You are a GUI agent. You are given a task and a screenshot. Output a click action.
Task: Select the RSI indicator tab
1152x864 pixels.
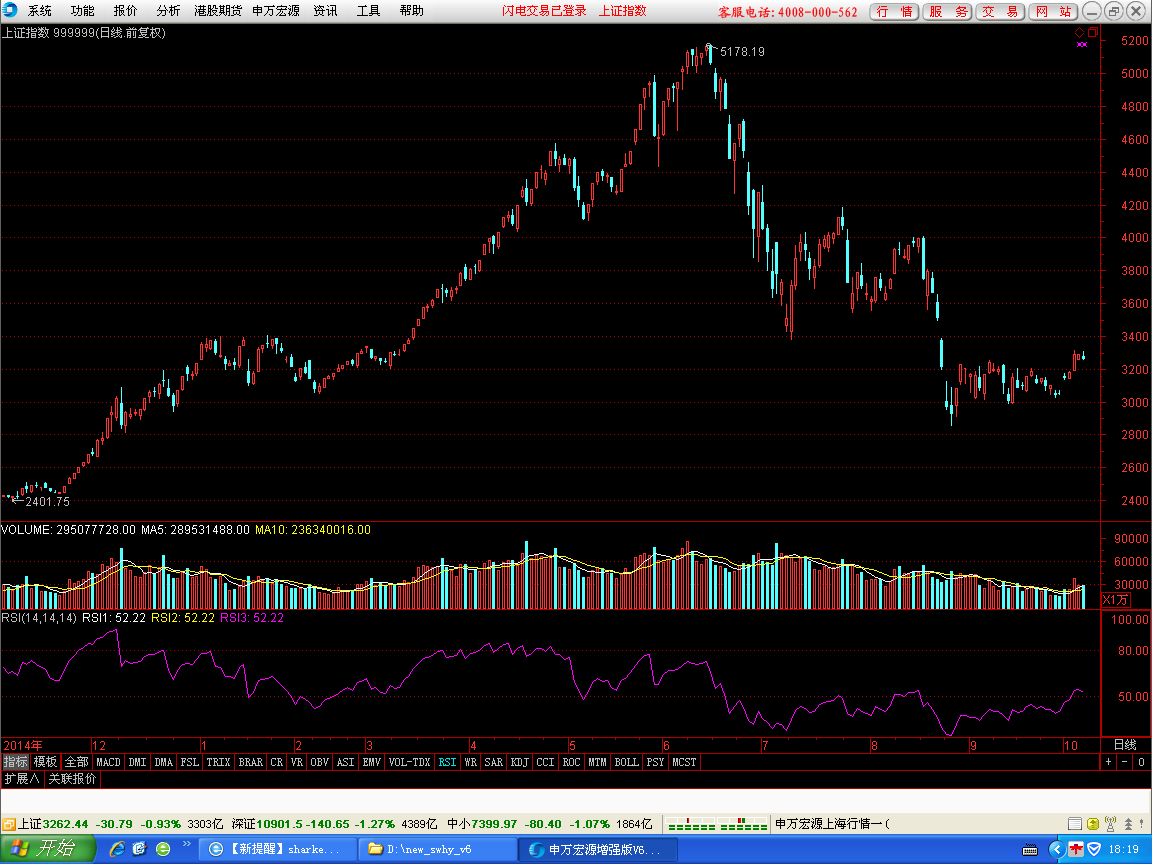coord(447,763)
